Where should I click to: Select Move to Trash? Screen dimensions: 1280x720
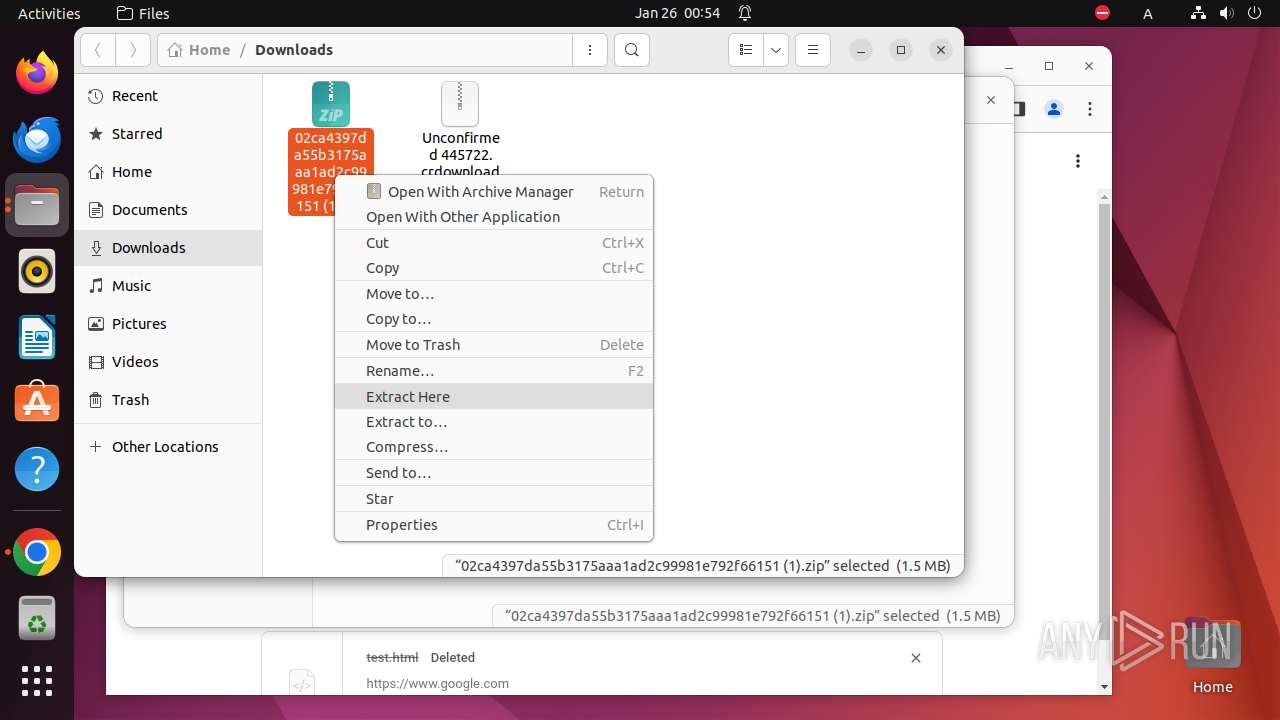click(x=494, y=345)
